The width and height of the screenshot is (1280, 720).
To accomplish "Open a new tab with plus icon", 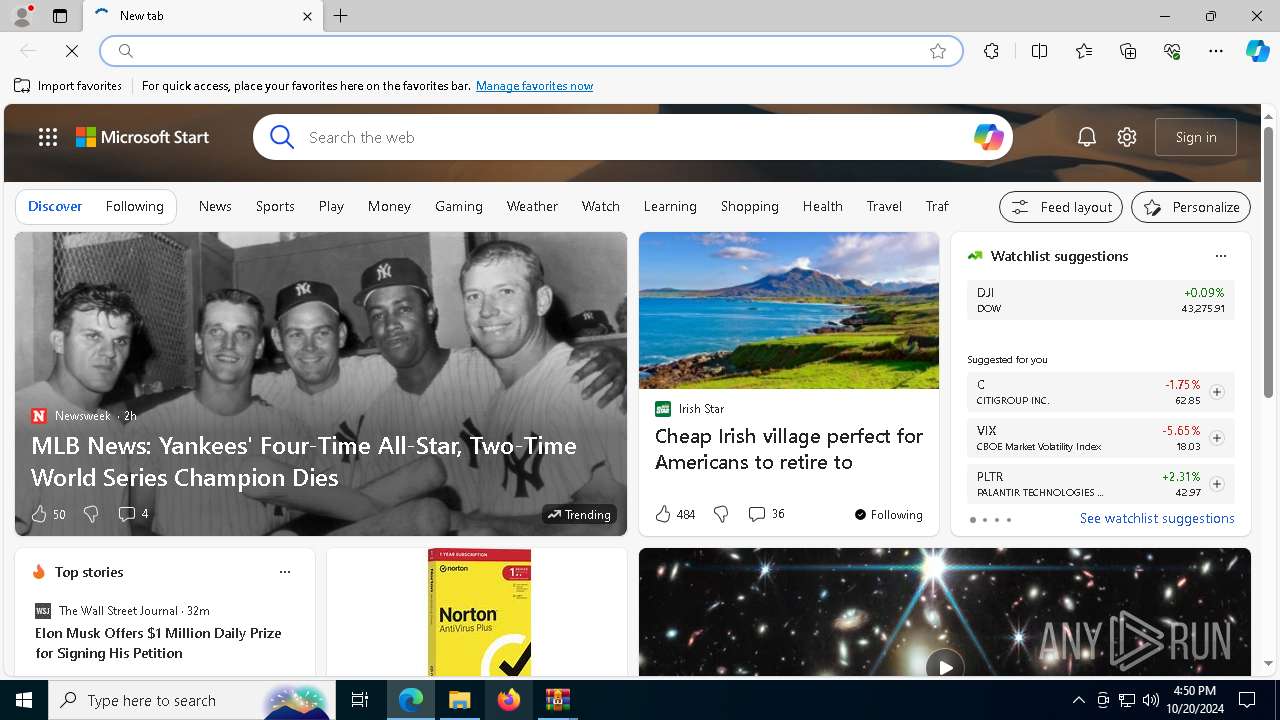I will [341, 16].
